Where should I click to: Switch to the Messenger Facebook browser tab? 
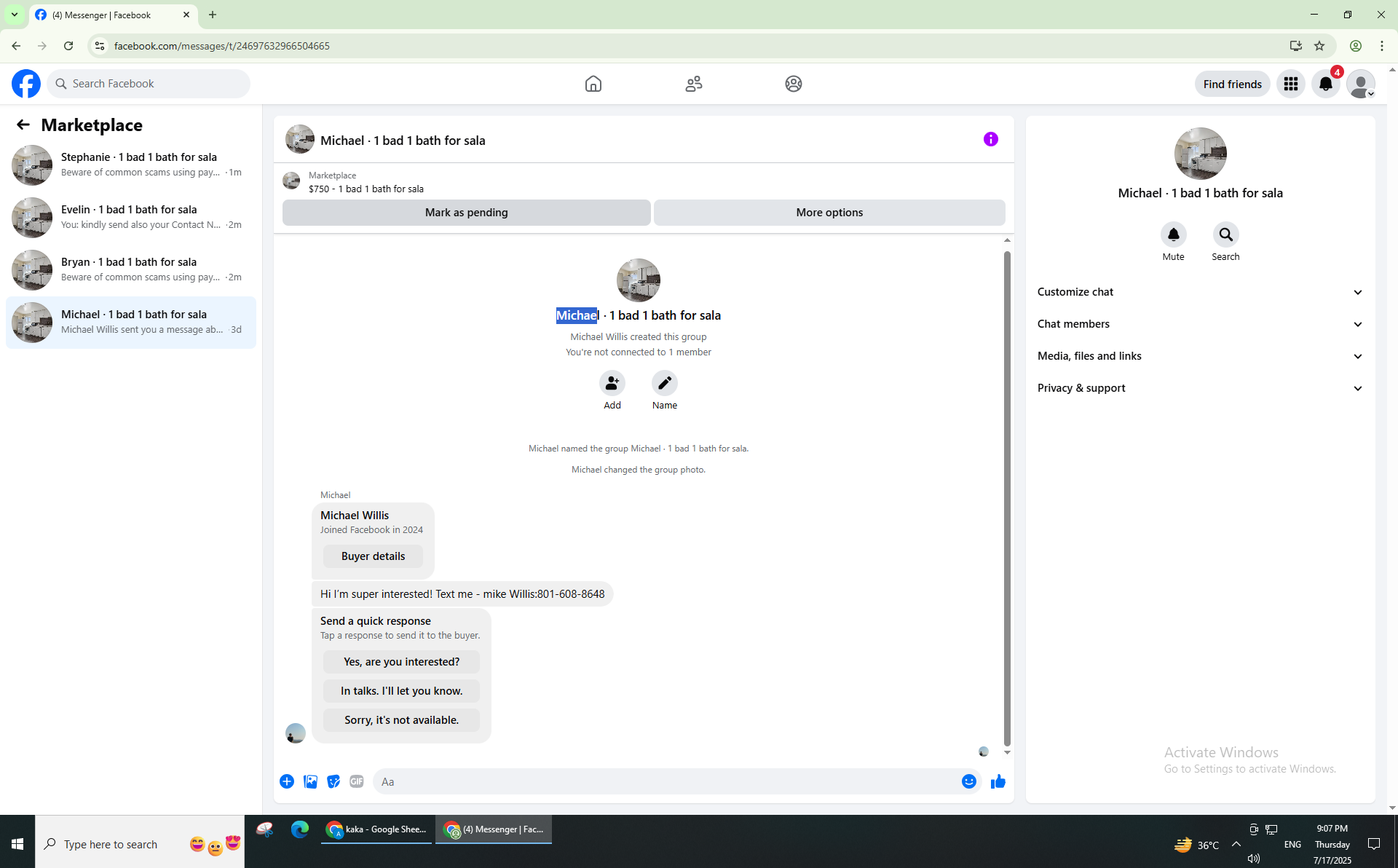[113, 15]
